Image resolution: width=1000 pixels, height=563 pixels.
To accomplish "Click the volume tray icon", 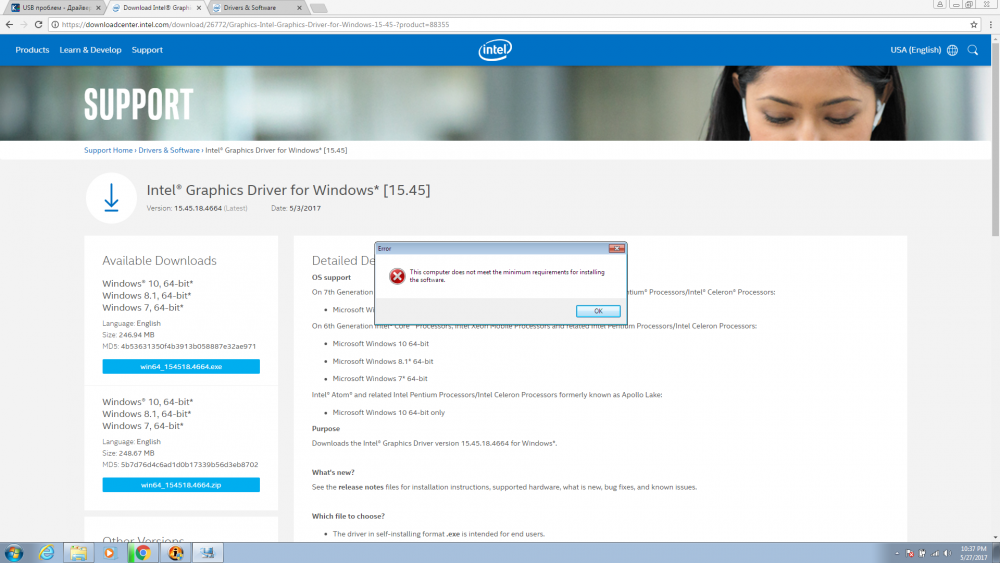I will point(948,553).
